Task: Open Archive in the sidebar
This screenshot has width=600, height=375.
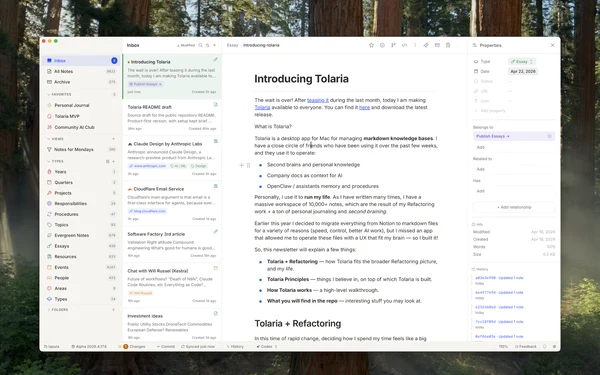Action: click(x=82, y=82)
